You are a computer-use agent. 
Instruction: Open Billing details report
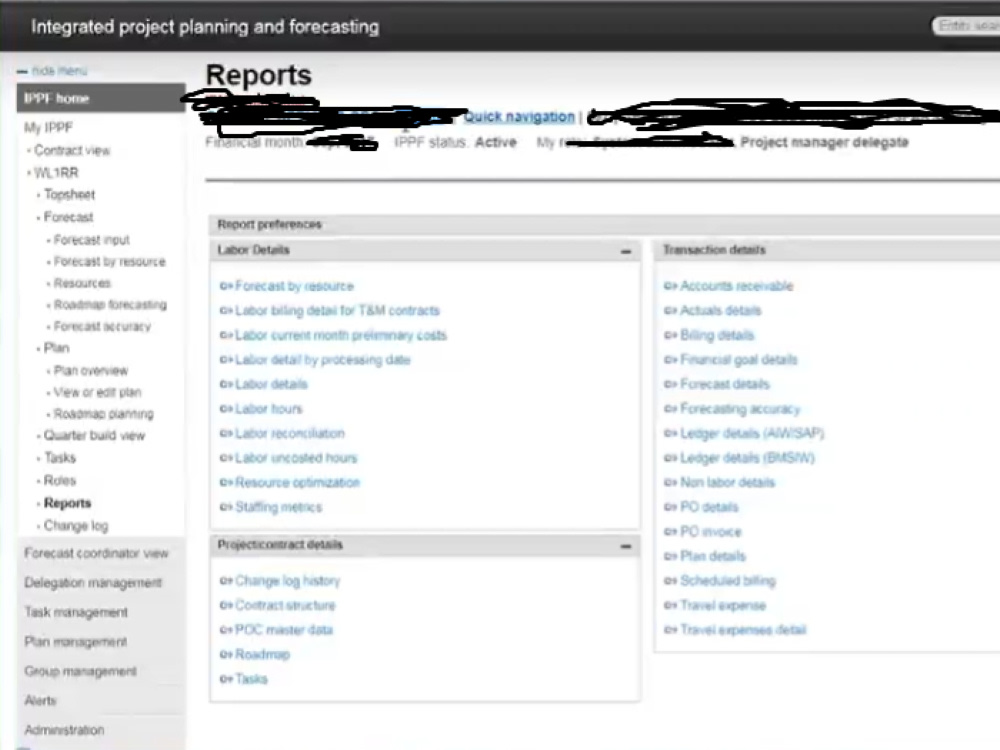[717, 335]
